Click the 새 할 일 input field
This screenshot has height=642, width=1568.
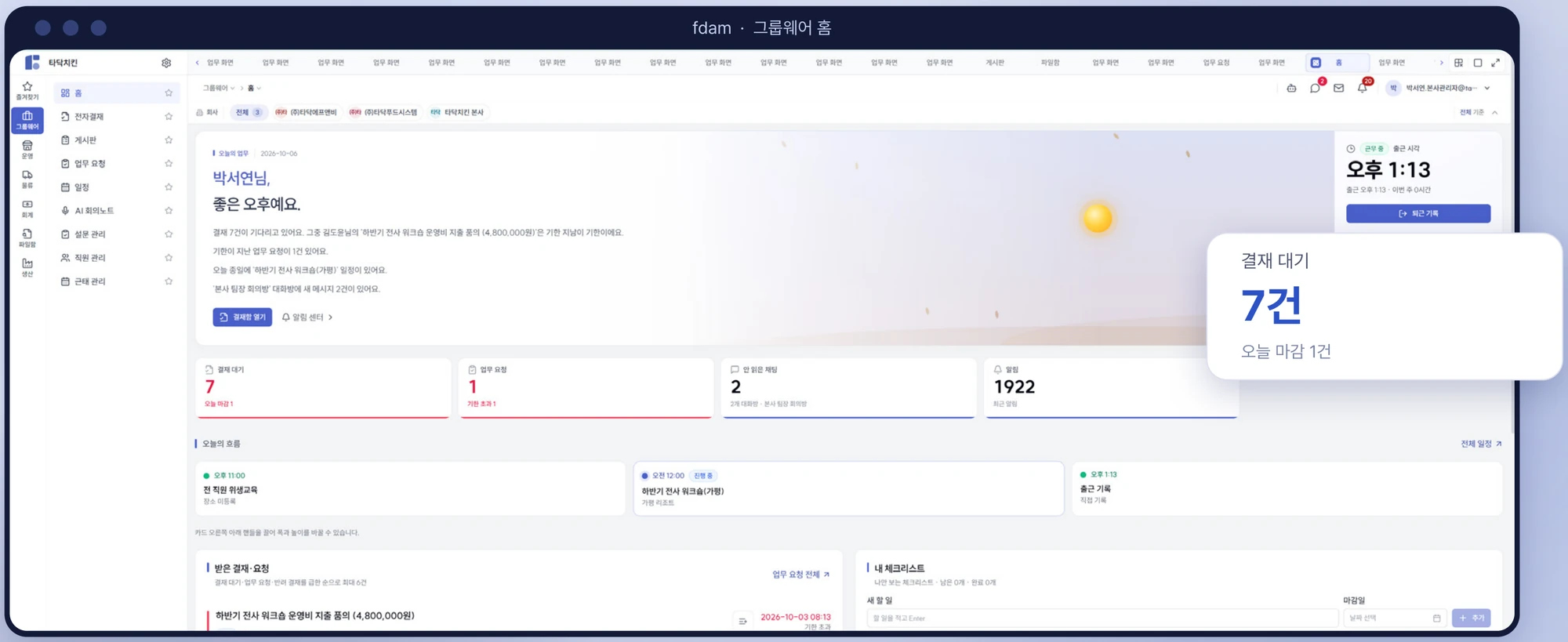(1102, 618)
